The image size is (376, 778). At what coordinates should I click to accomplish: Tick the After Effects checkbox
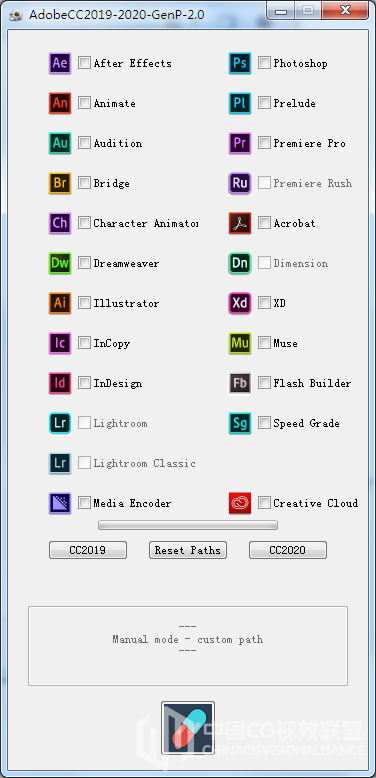click(x=85, y=63)
